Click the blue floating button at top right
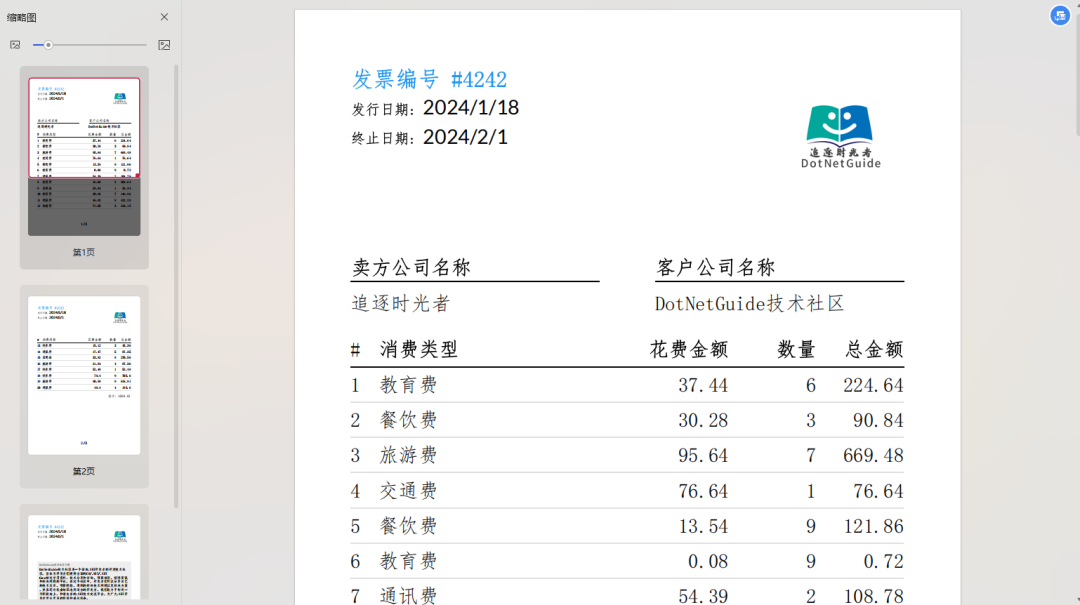 tap(1059, 15)
